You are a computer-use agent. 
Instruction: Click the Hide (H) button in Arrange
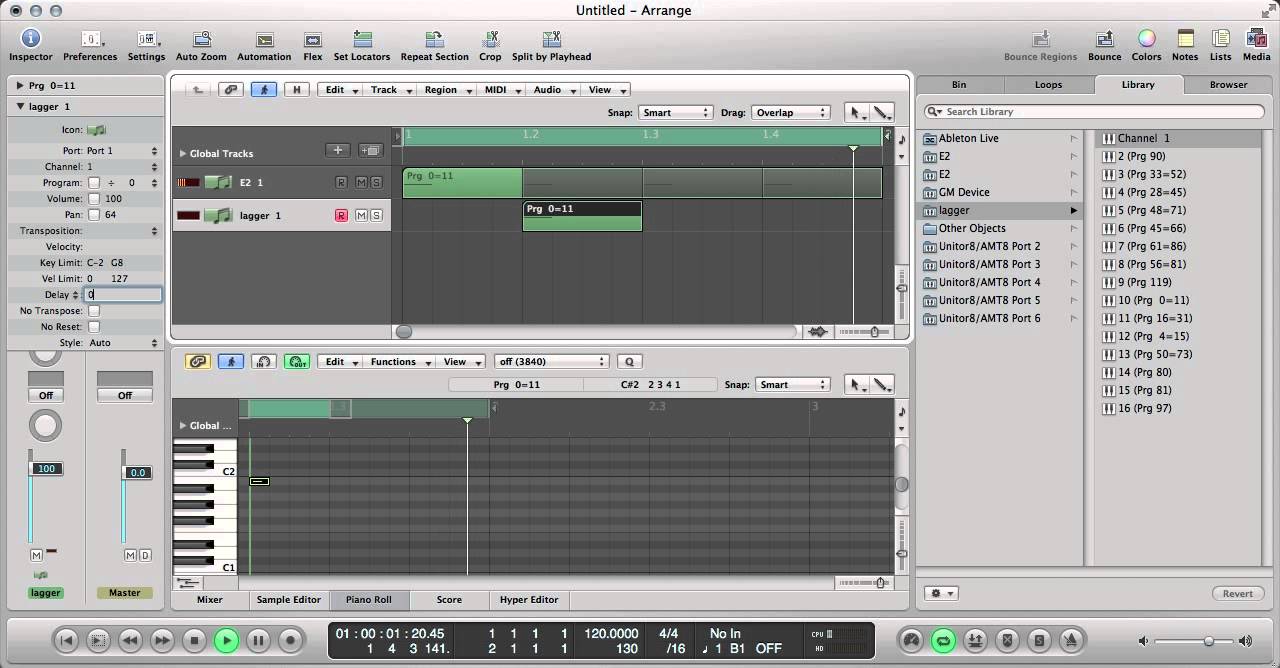click(x=296, y=90)
